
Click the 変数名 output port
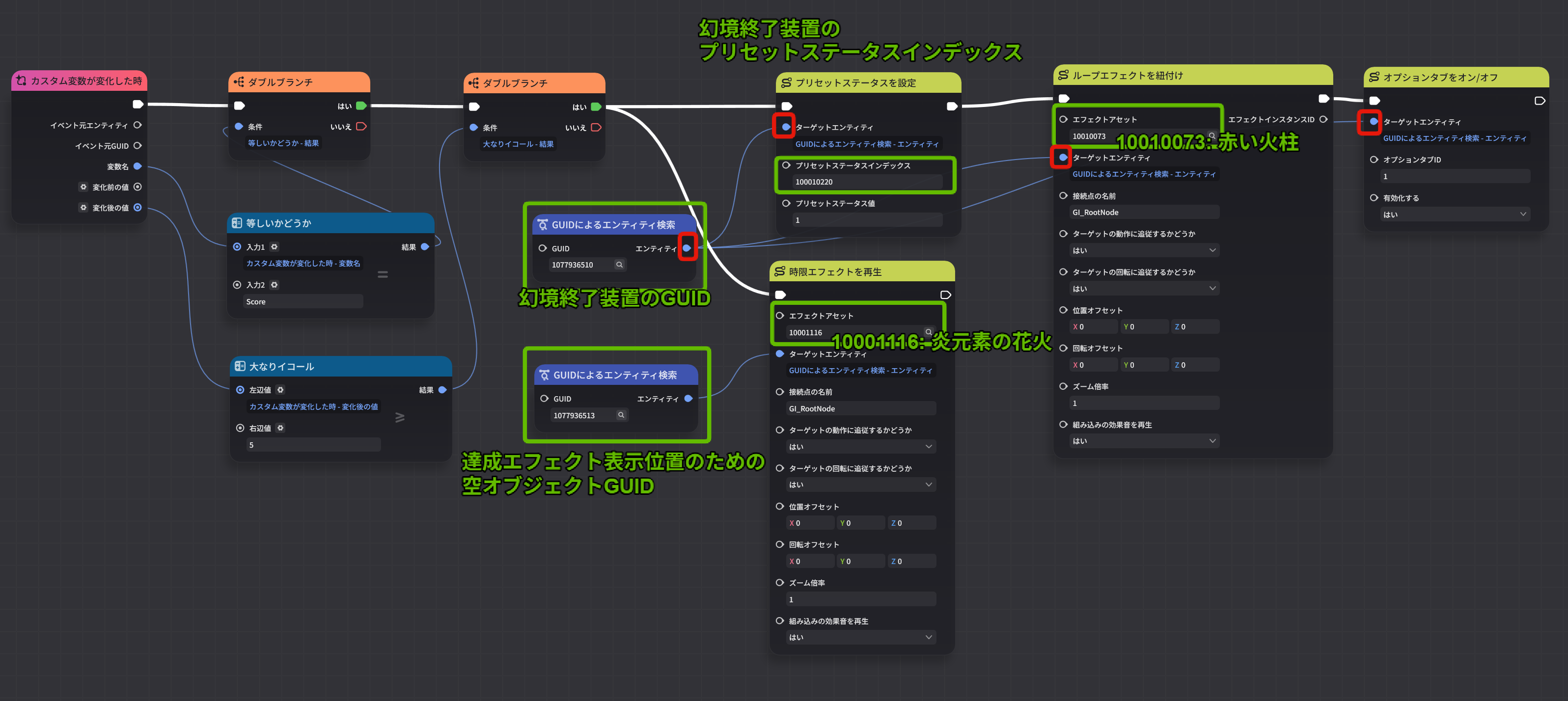point(138,166)
